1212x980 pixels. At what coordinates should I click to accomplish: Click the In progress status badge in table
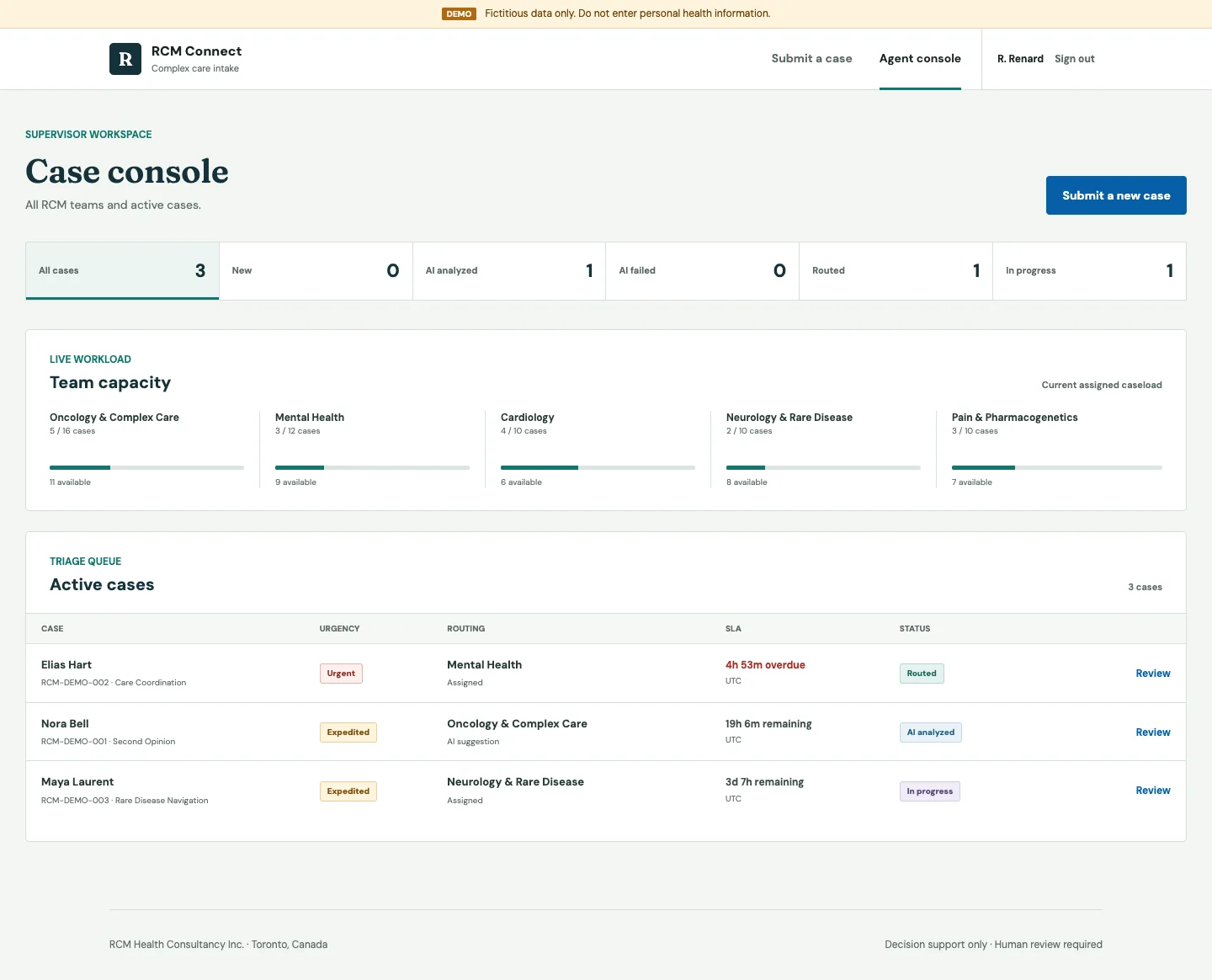pyautogui.click(x=930, y=791)
